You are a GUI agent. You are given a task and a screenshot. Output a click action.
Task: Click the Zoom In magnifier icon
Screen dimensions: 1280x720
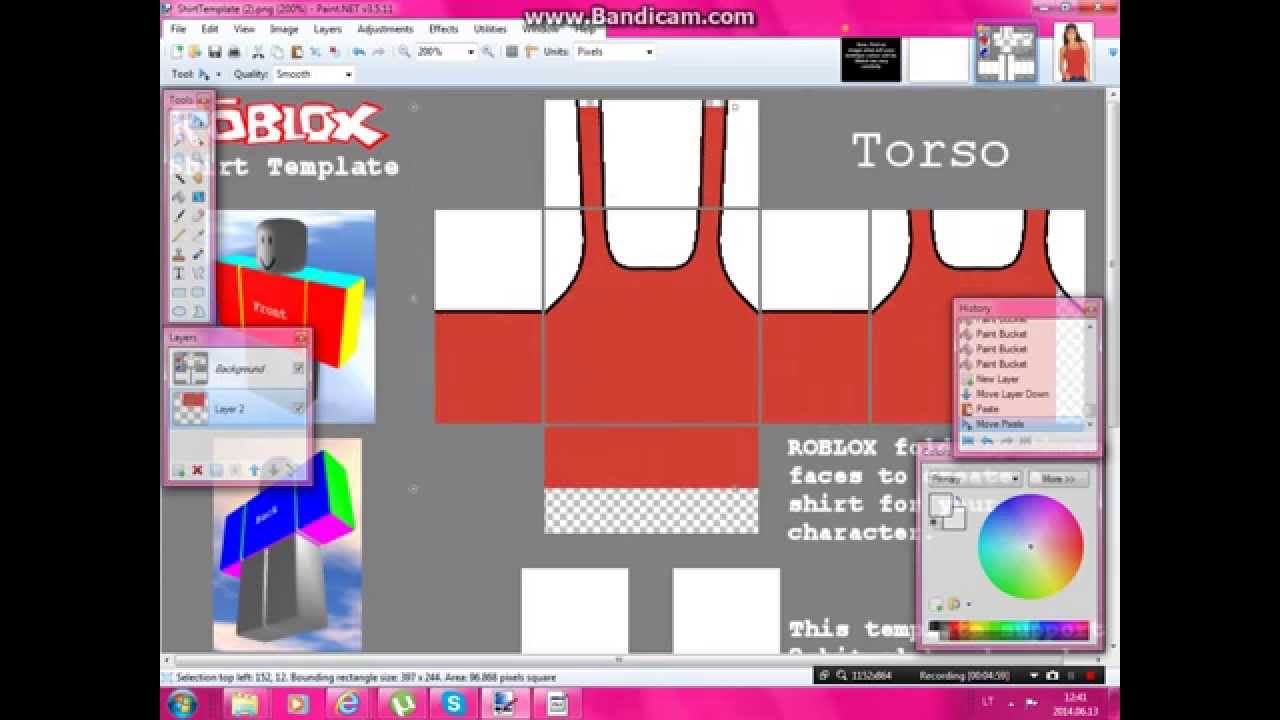point(488,52)
